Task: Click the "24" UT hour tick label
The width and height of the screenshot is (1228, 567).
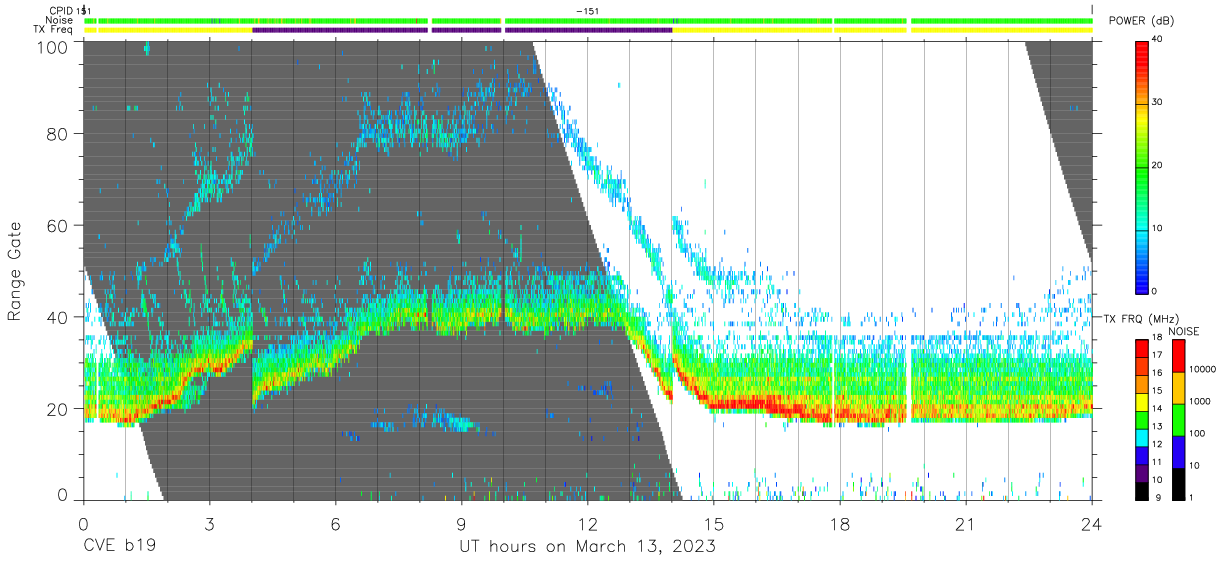Action: [x=1091, y=523]
